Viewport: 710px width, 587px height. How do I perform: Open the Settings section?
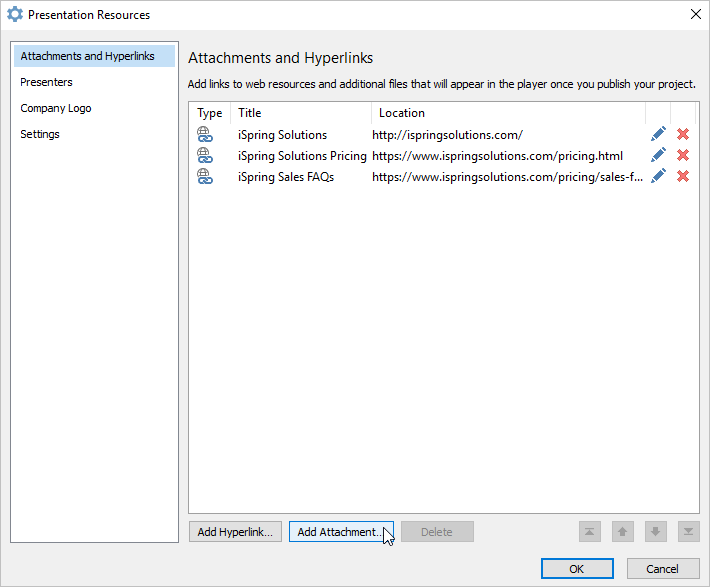tap(40, 134)
